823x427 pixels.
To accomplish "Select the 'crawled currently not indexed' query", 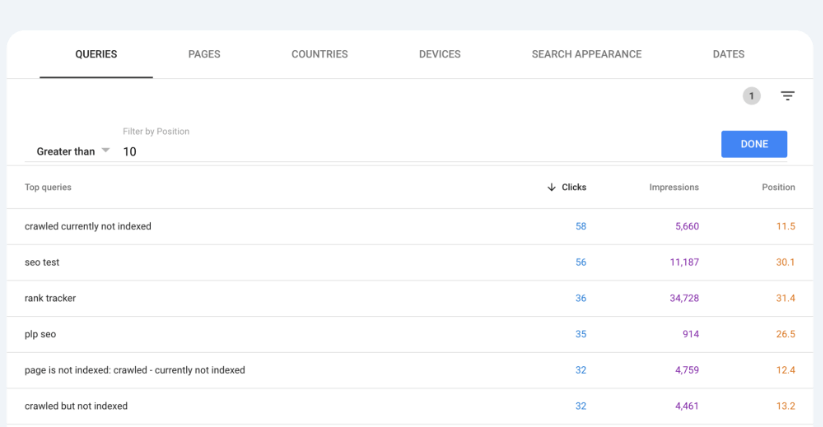I will click(x=88, y=227).
